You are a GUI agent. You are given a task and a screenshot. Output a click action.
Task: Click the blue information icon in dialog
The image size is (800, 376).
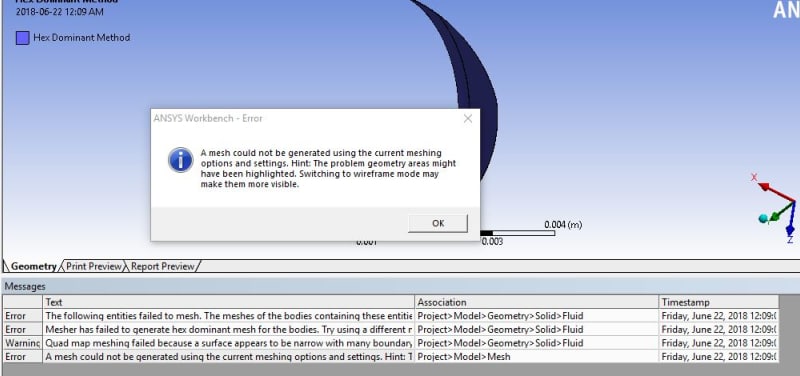coord(181,160)
